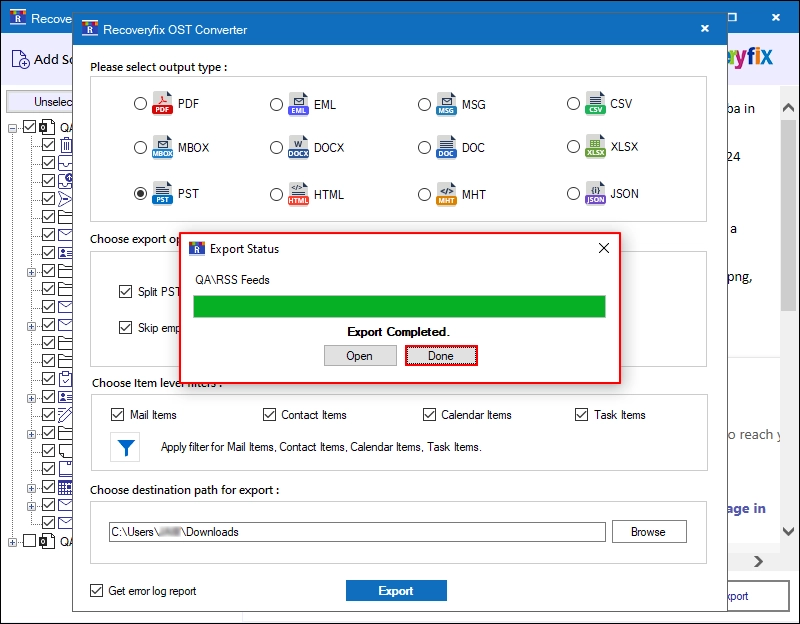Open the item filter funnel icon
The image size is (800, 624).
126,447
